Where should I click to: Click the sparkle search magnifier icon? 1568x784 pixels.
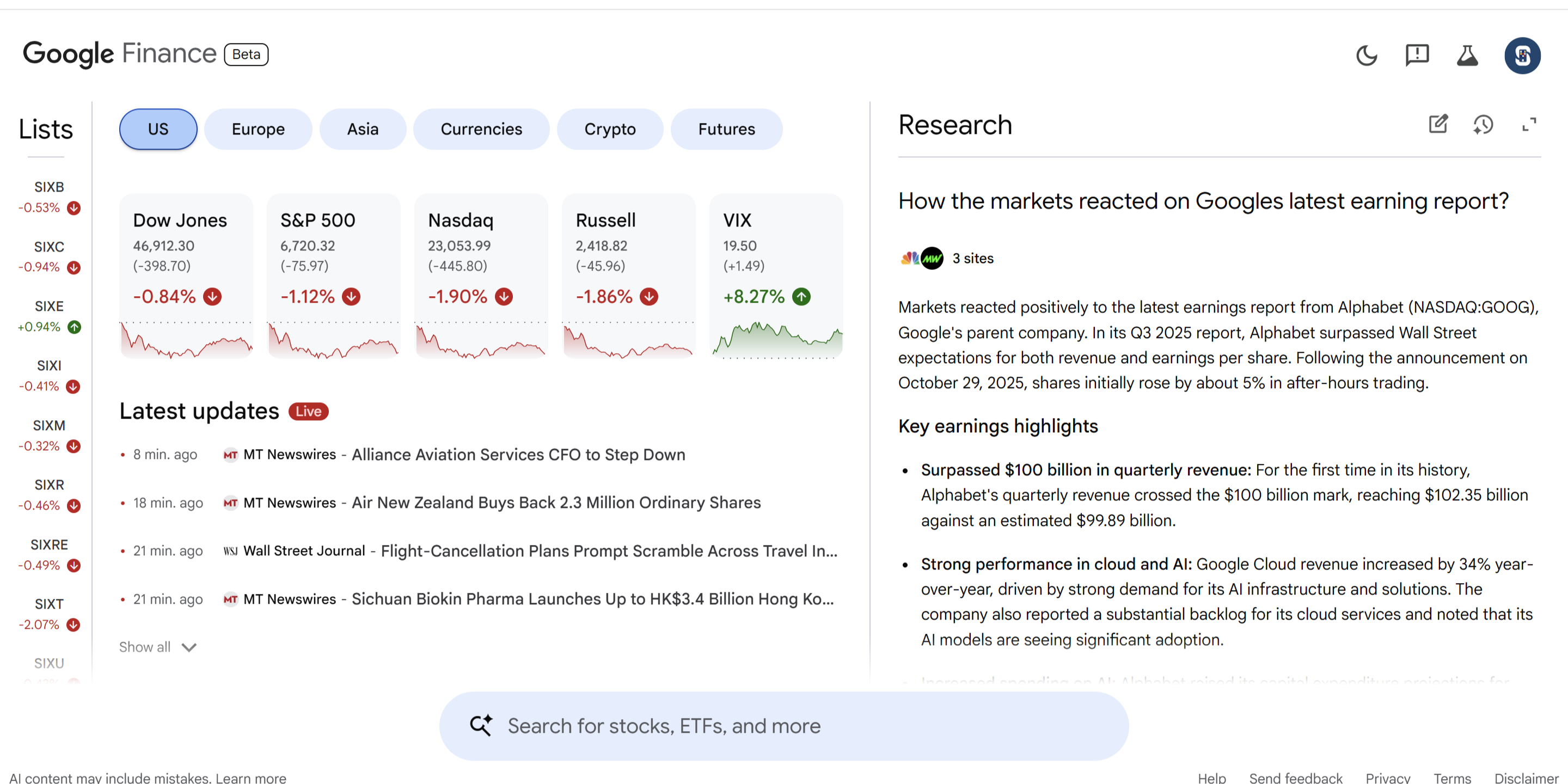point(481,725)
